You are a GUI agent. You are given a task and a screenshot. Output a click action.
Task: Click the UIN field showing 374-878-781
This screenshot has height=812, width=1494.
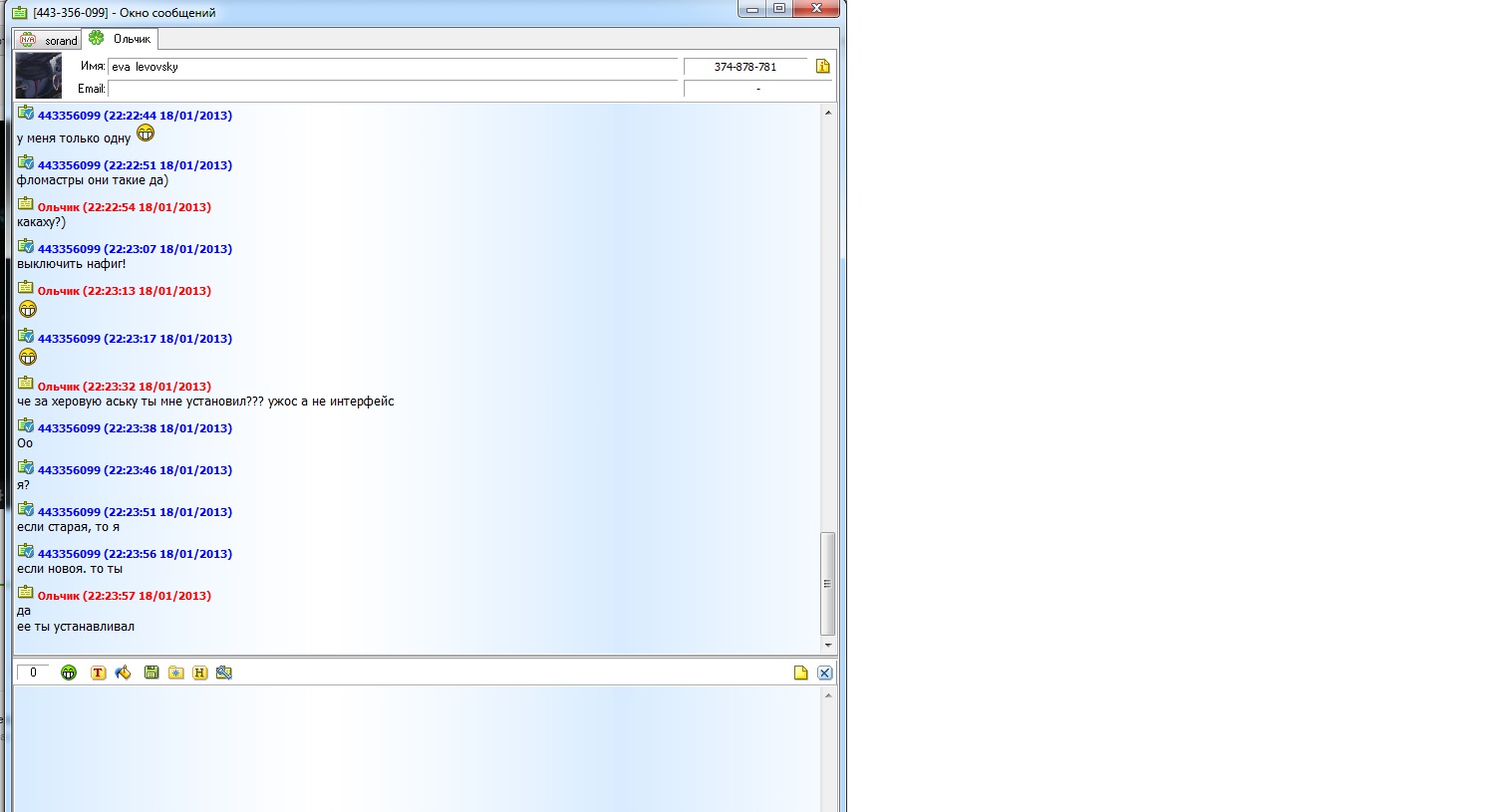point(746,67)
